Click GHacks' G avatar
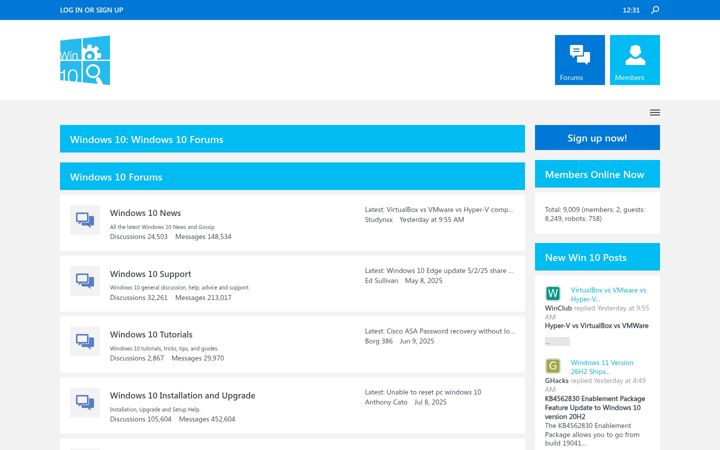This screenshot has height=450, width=720. click(553, 366)
